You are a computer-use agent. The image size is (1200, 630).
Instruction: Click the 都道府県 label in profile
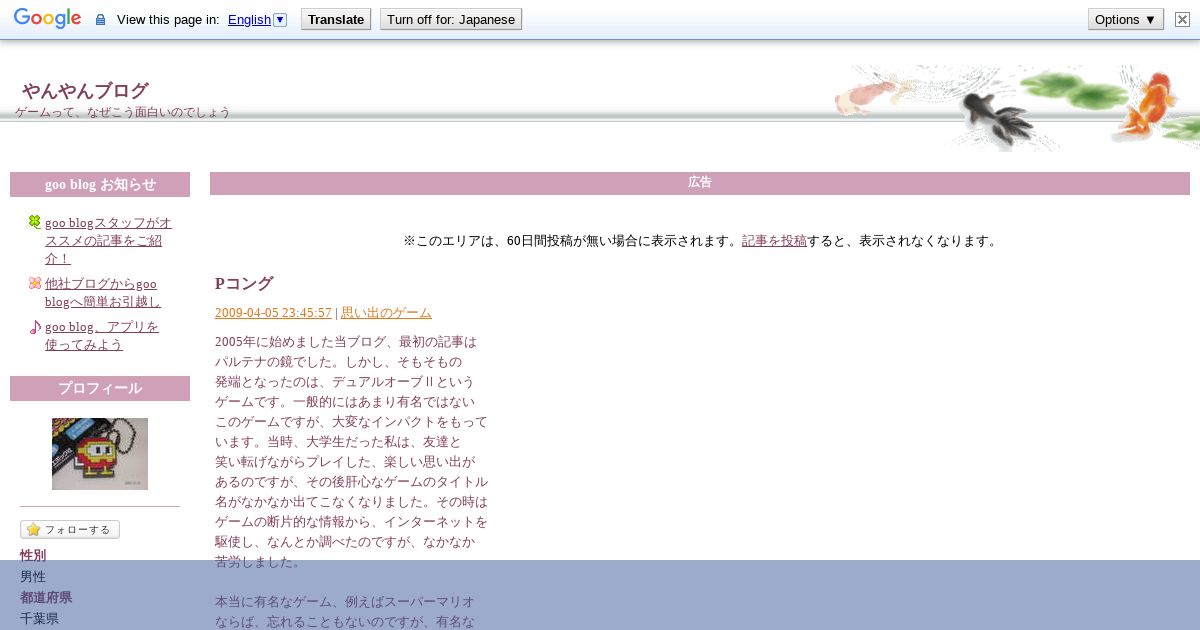pyautogui.click(x=46, y=598)
